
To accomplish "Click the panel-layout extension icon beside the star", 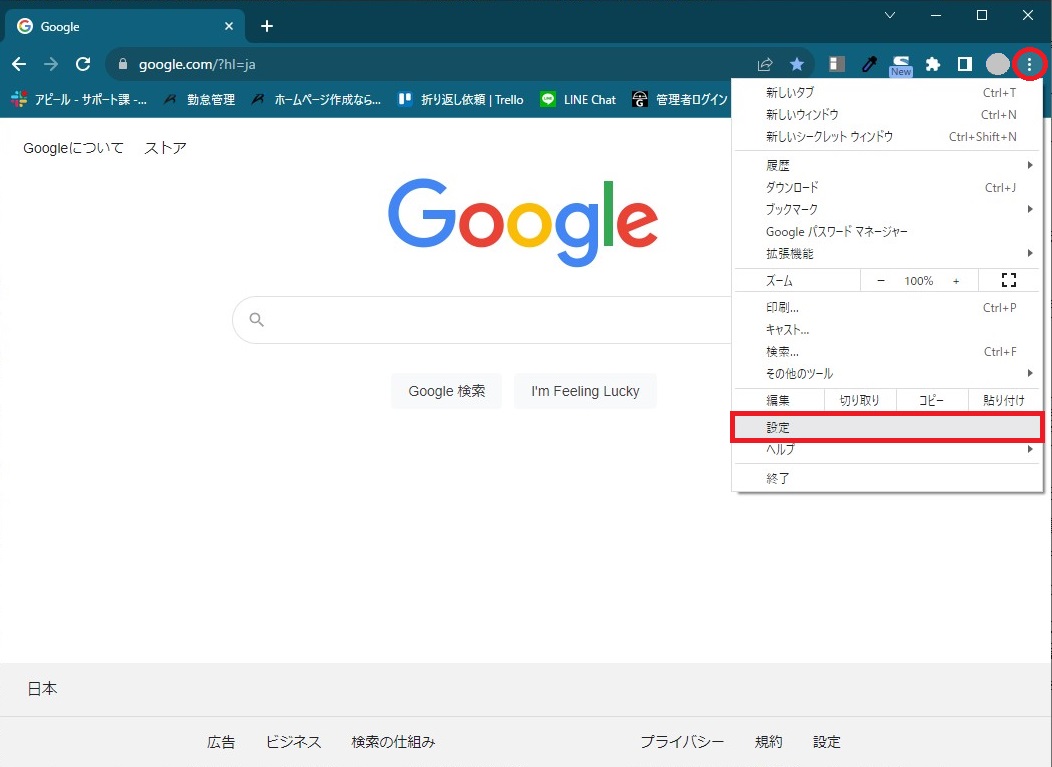I will tap(837, 64).
